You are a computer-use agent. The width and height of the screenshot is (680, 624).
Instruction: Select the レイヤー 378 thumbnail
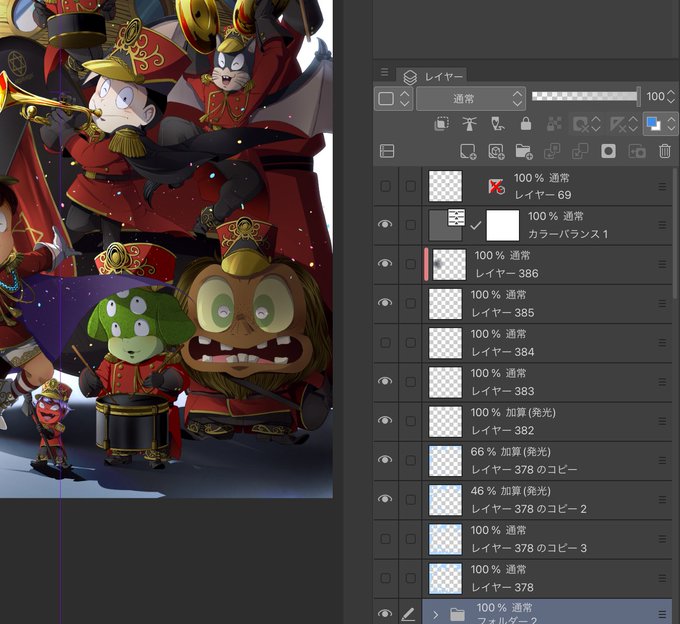pyautogui.click(x=445, y=578)
